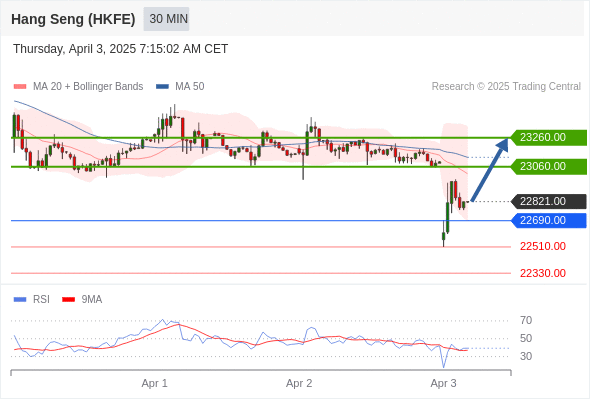This screenshot has height=400, width=590.
Task: Click the Research © 2025 Trading Central text
Action: 506,87
